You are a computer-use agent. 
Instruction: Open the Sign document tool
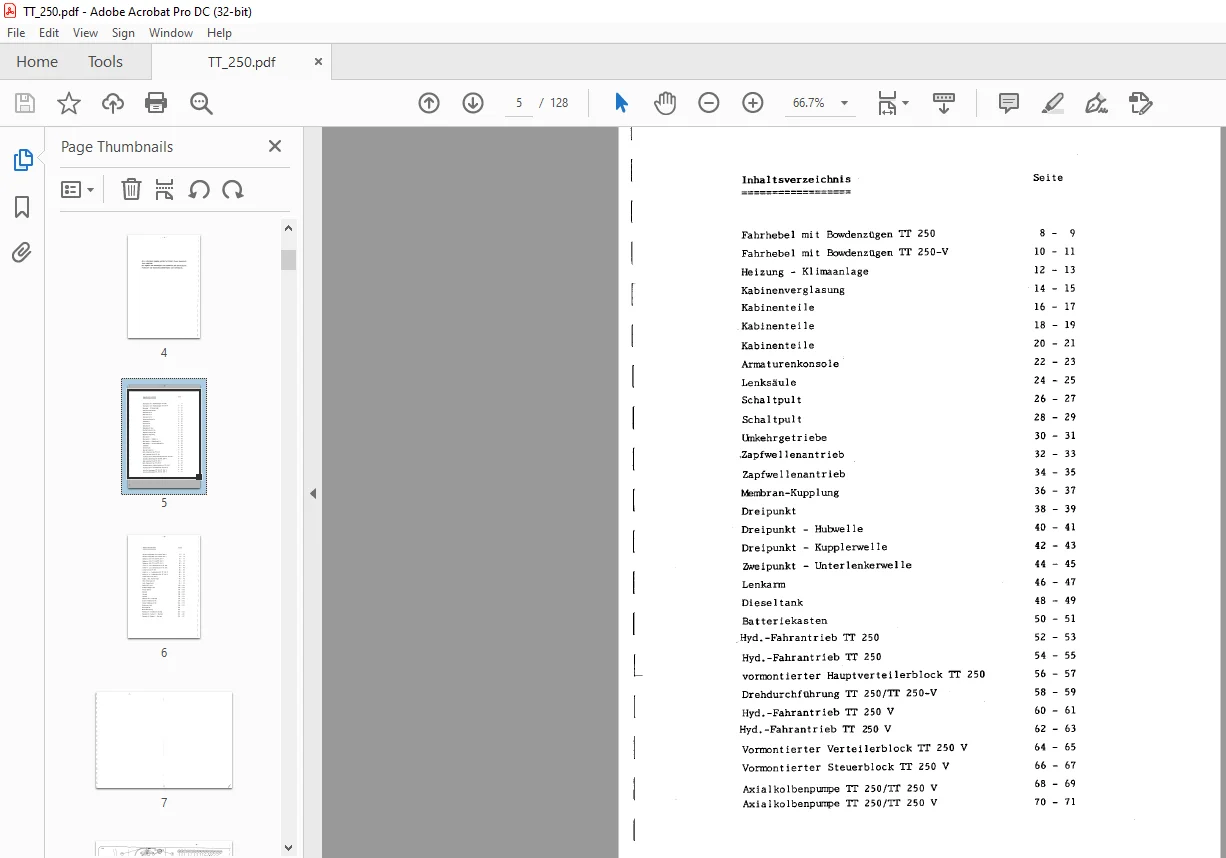coord(1097,103)
